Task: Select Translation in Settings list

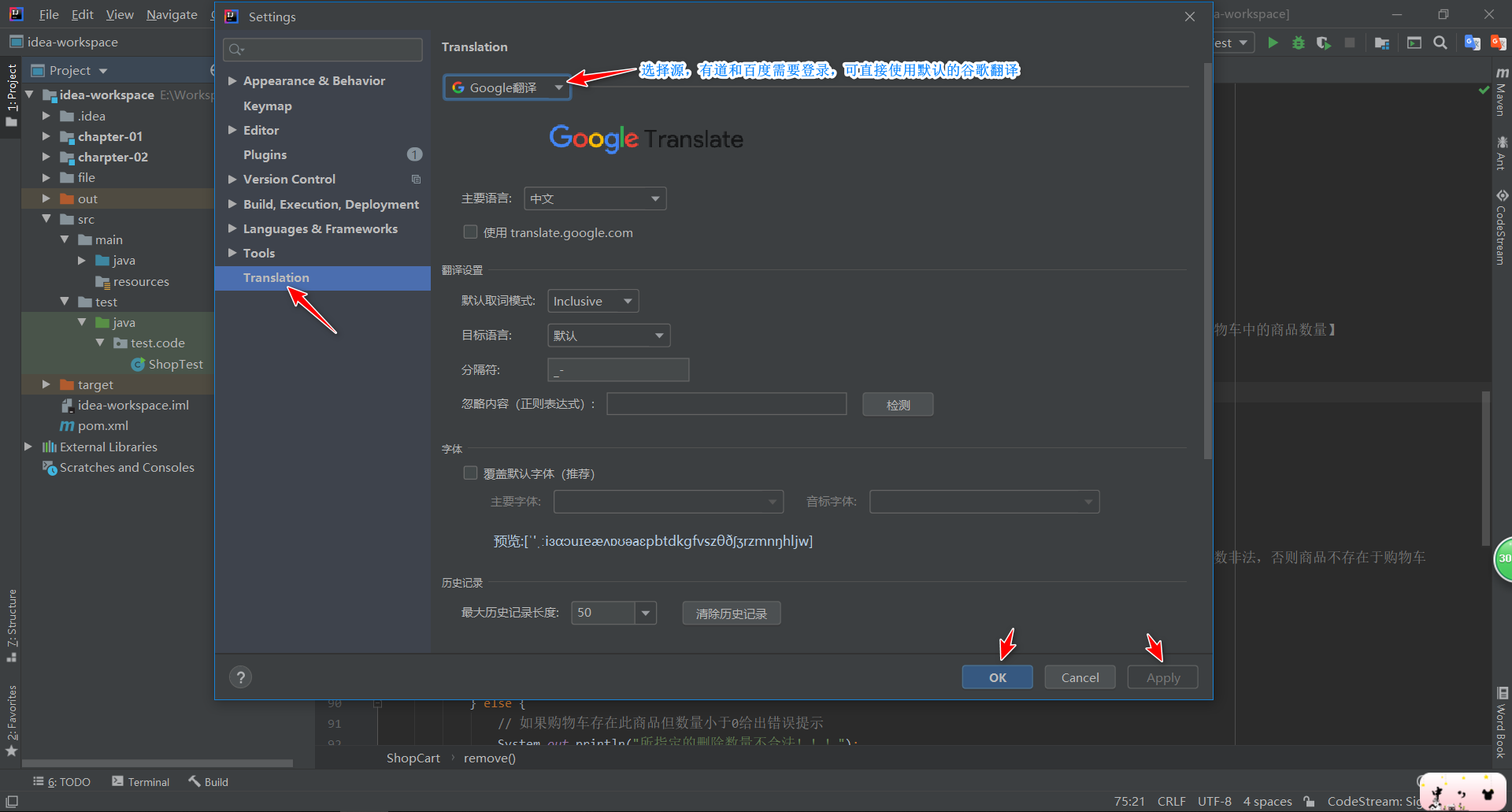Action: click(323, 278)
